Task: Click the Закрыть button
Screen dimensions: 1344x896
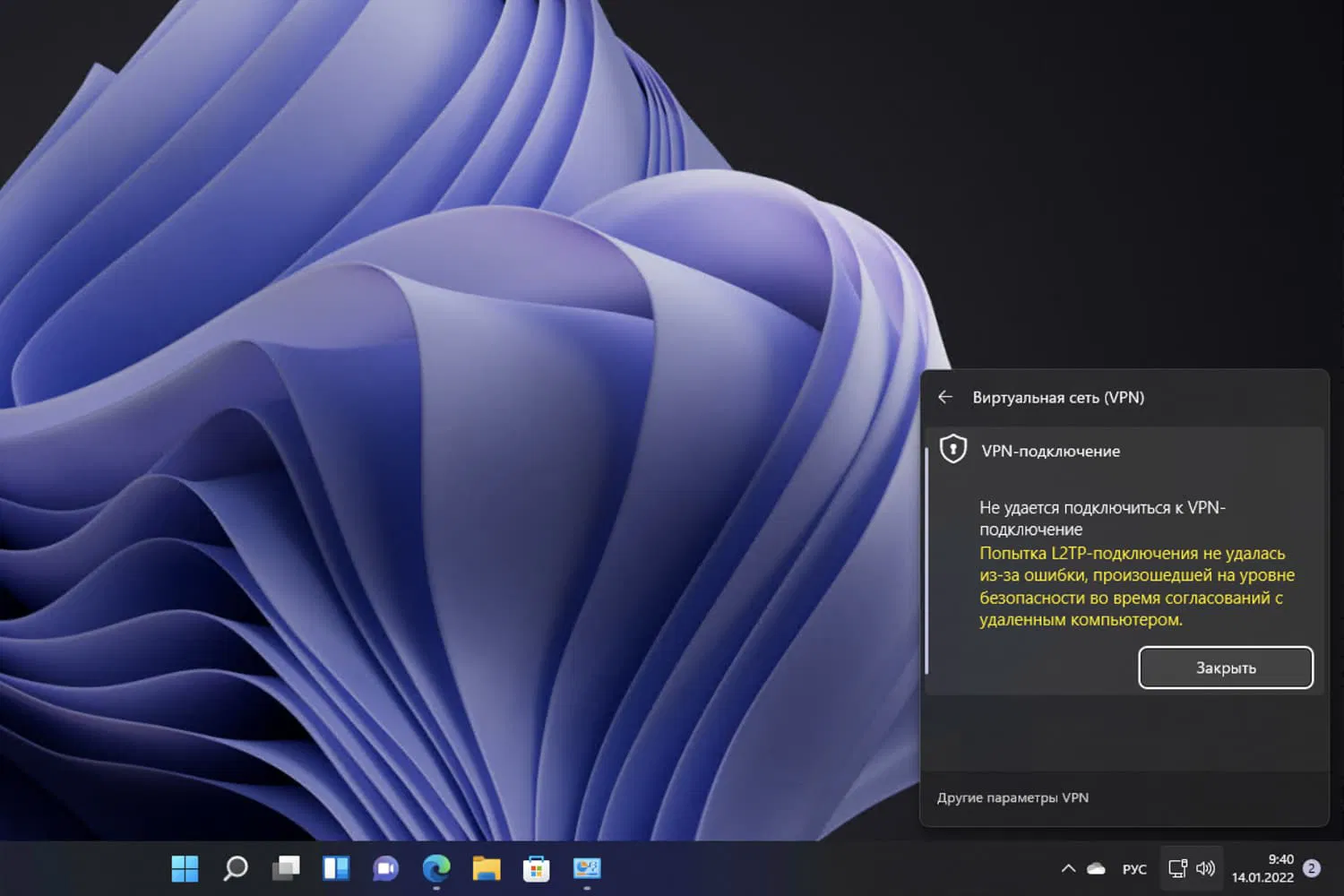Action: (x=1226, y=668)
